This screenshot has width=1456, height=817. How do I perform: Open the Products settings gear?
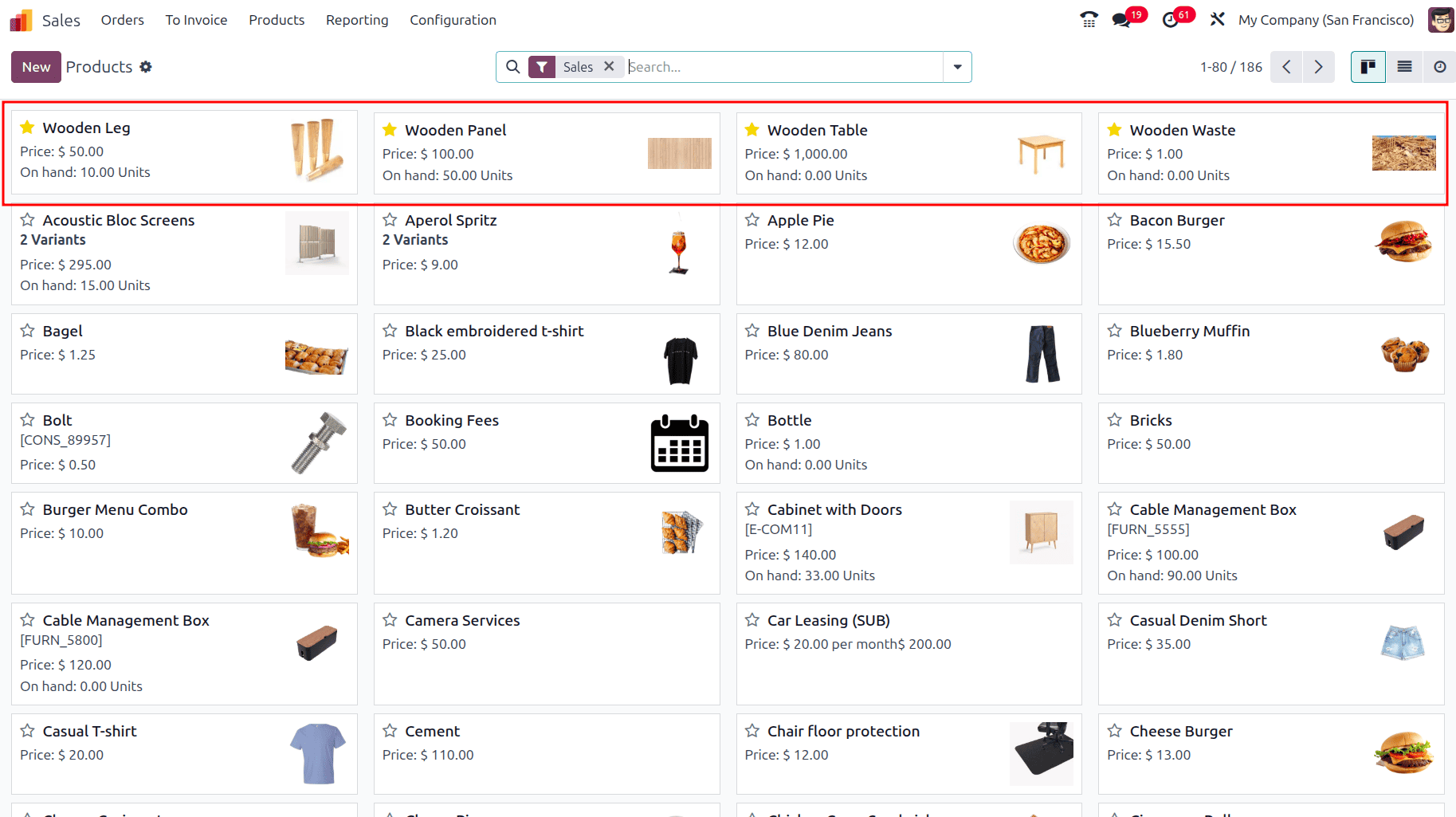click(x=146, y=67)
